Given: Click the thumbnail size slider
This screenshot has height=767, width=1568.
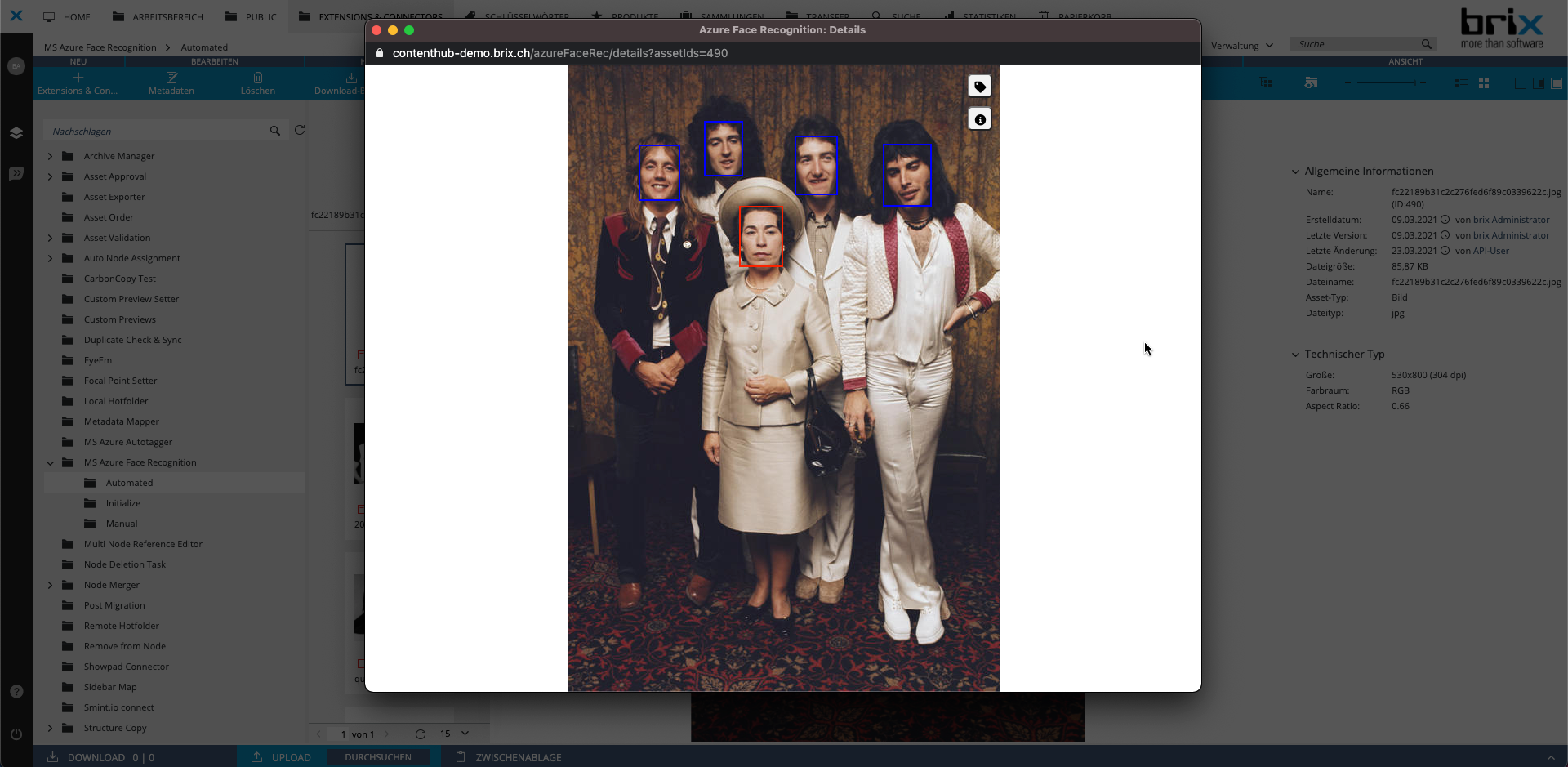Looking at the screenshot, I should pyautogui.click(x=1385, y=82).
